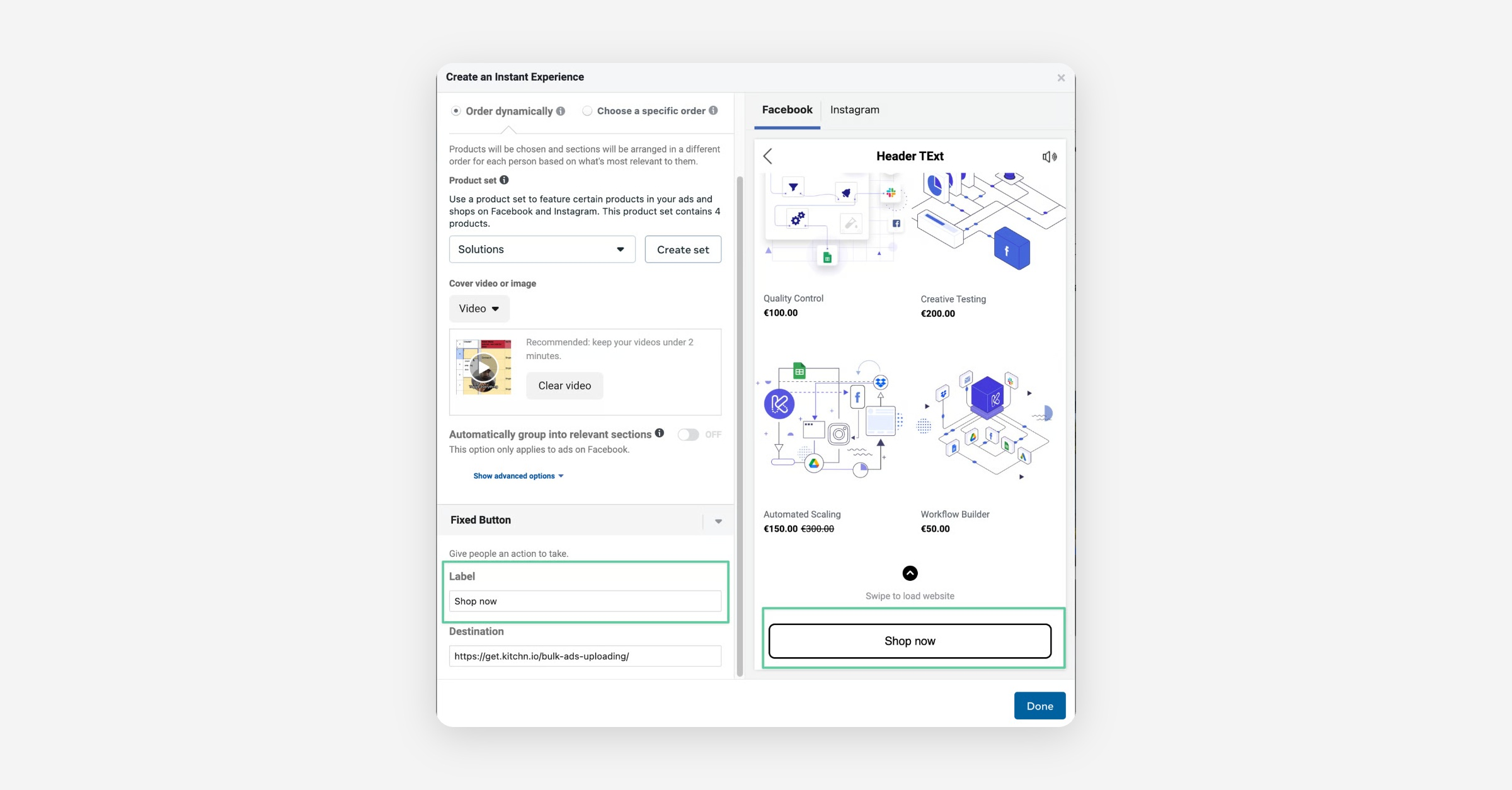This screenshot has height=790, width=1512.
Task: Click info icon next to Order dynamically
Action: pyautogui.click(x=561, y=111)
